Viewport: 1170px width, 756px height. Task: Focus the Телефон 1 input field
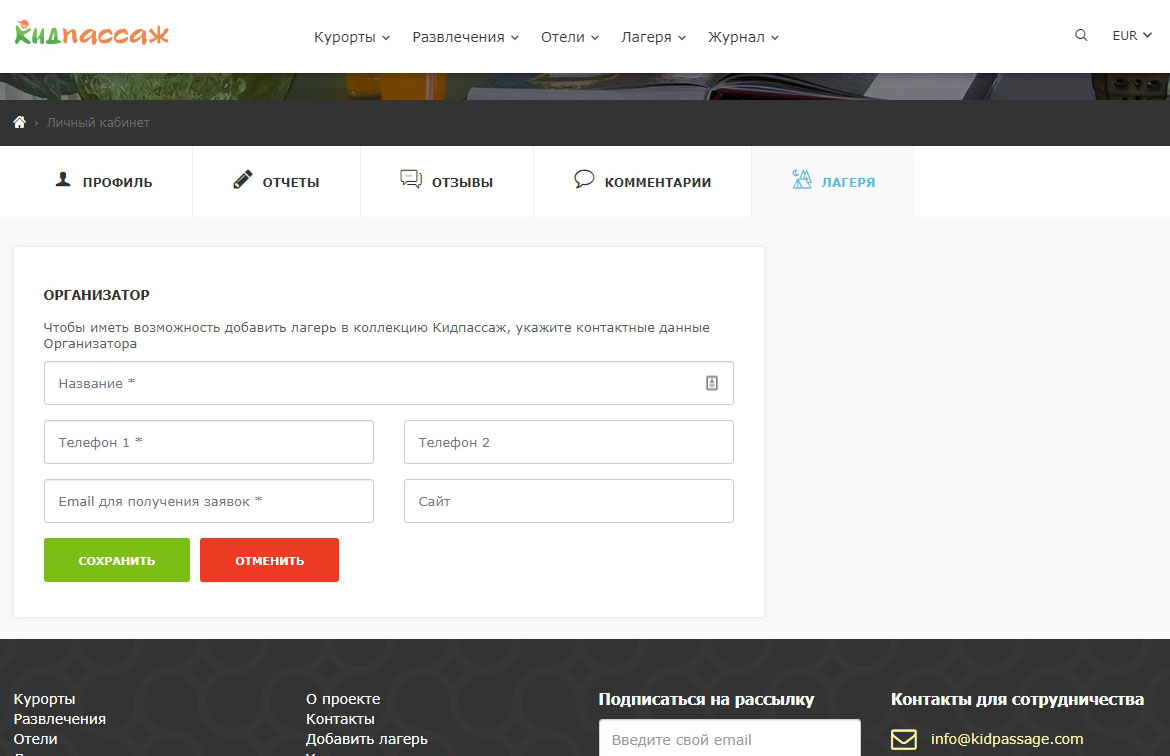point(209,442)
